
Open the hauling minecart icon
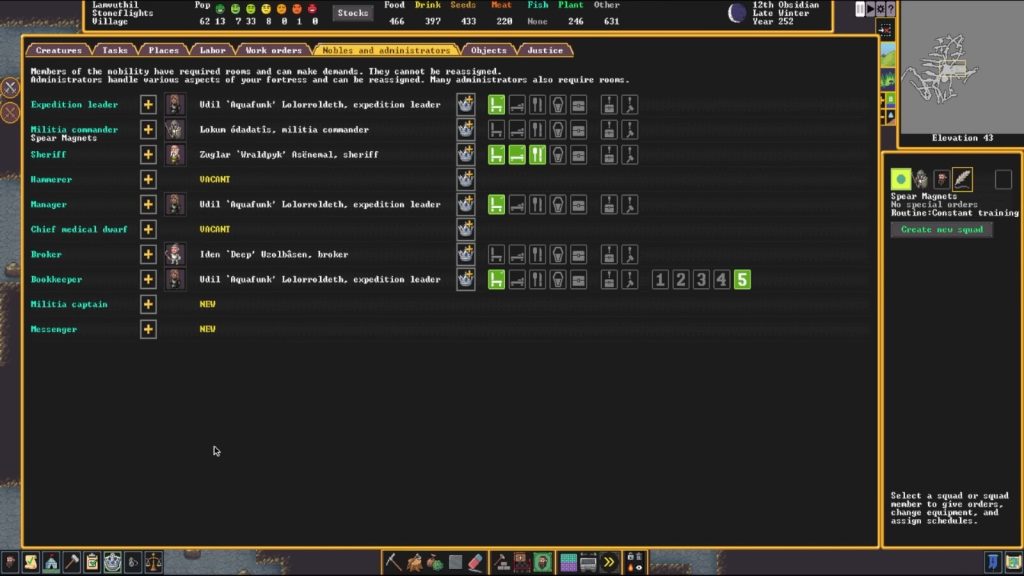click(588, 562)
